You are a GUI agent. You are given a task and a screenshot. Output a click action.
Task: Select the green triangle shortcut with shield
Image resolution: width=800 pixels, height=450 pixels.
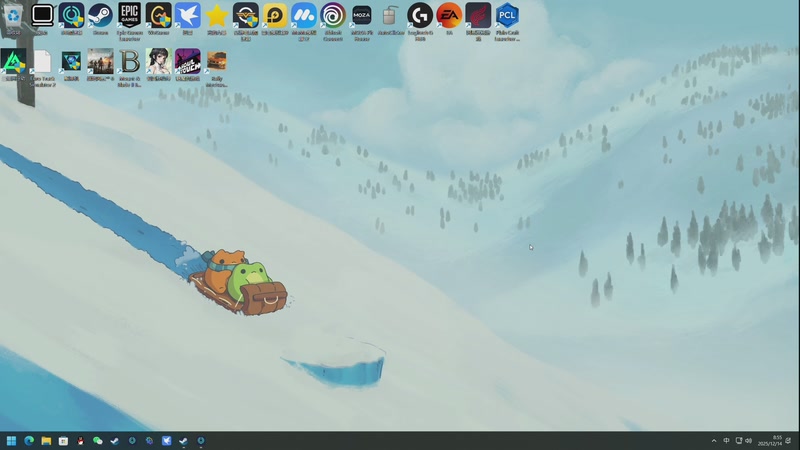coord(13,65)
